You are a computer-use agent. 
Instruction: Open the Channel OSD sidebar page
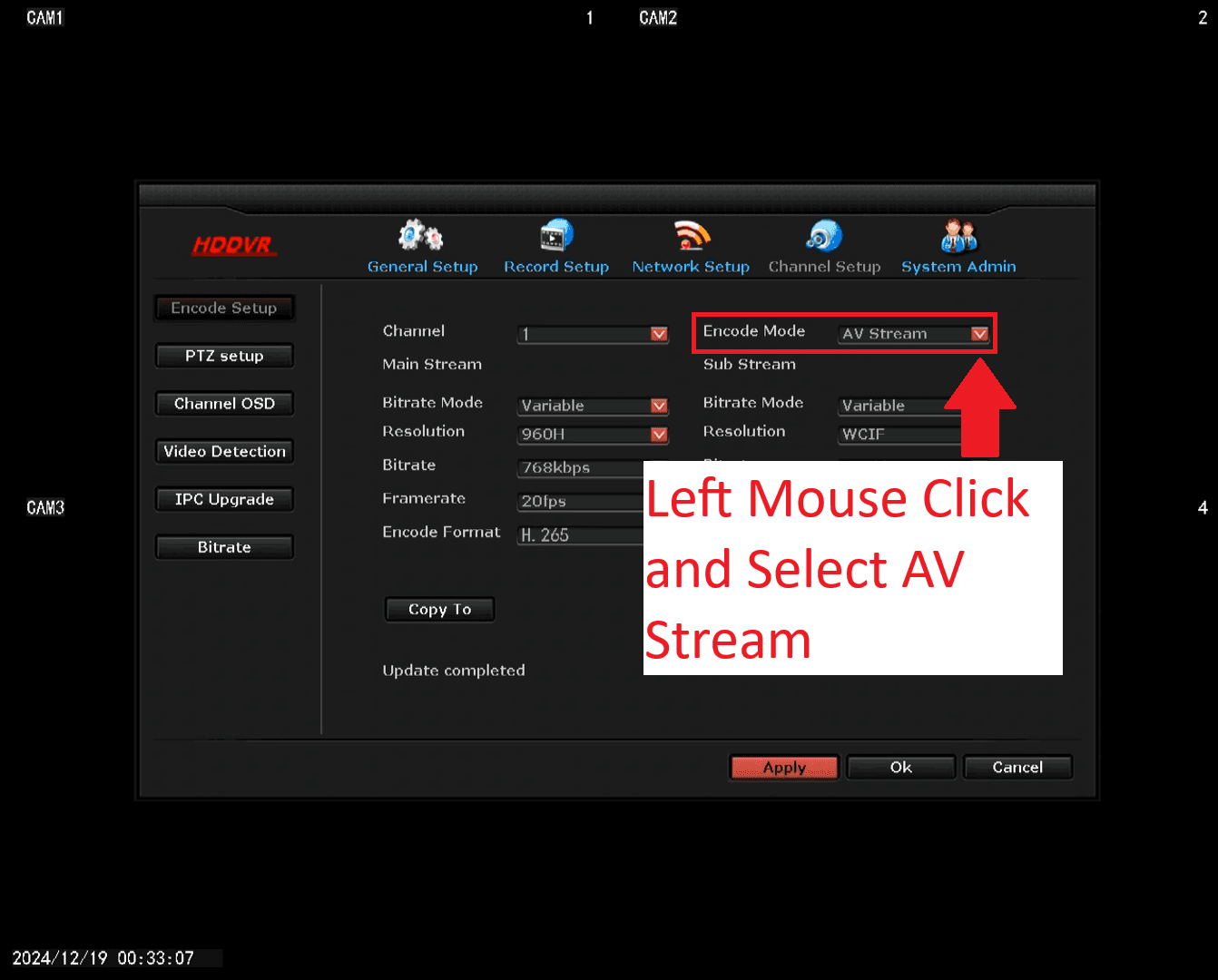[224, 404]
